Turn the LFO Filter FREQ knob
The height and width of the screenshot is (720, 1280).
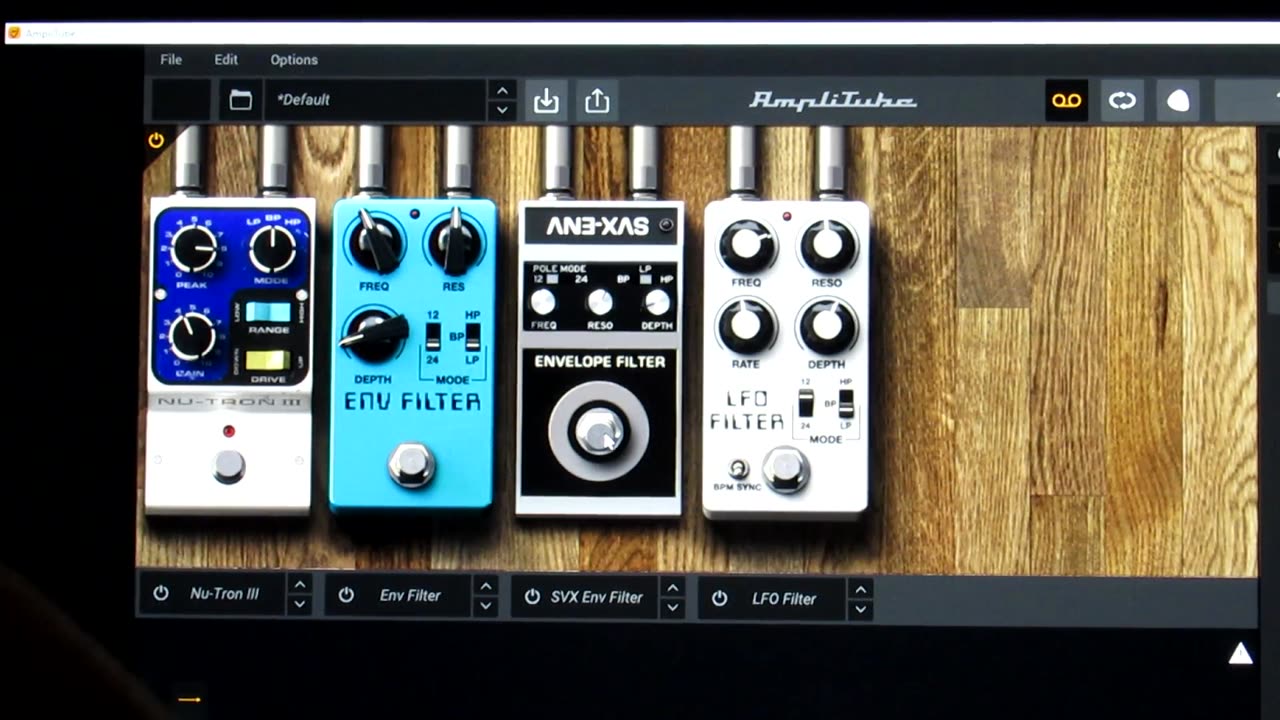click(747, 245)
